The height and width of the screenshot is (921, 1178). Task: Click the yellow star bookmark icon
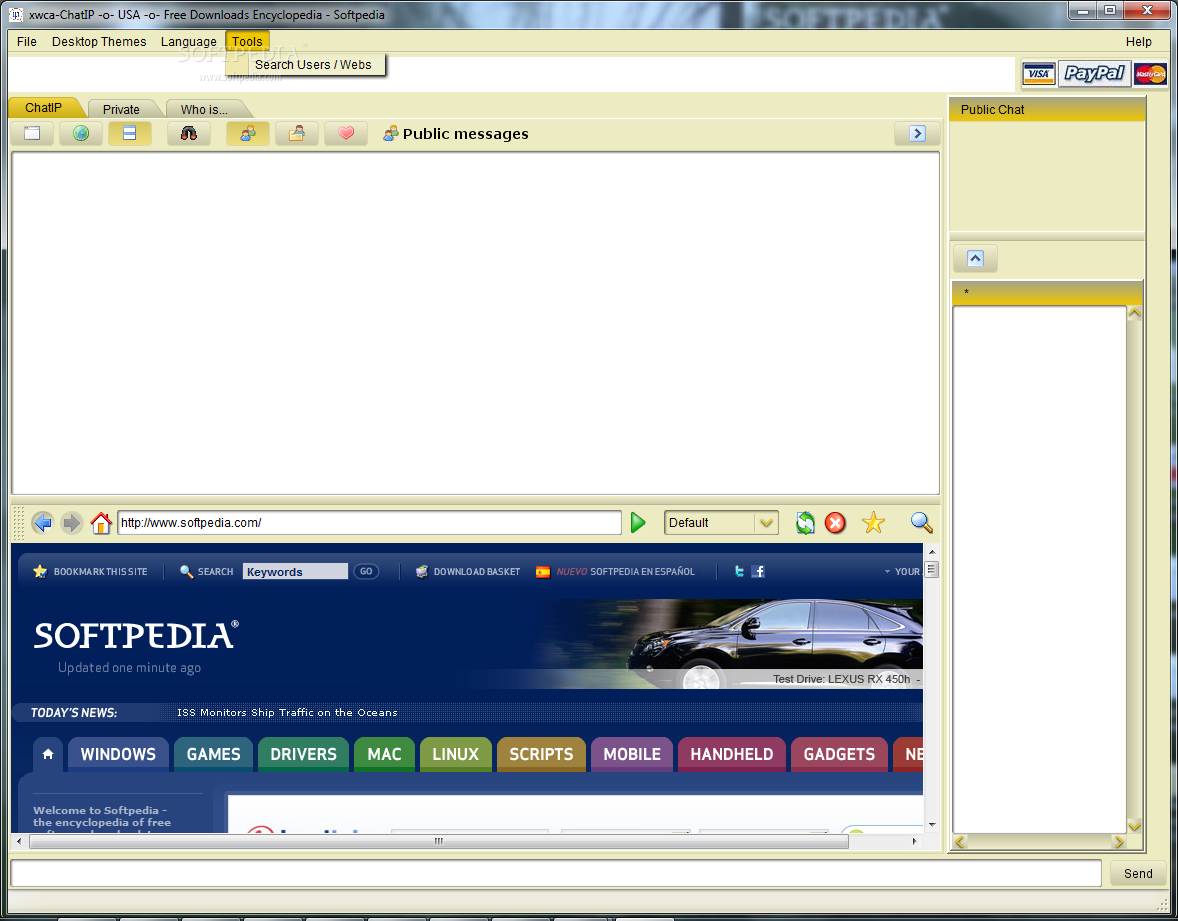pyautogui.click(x=873, y=522)
